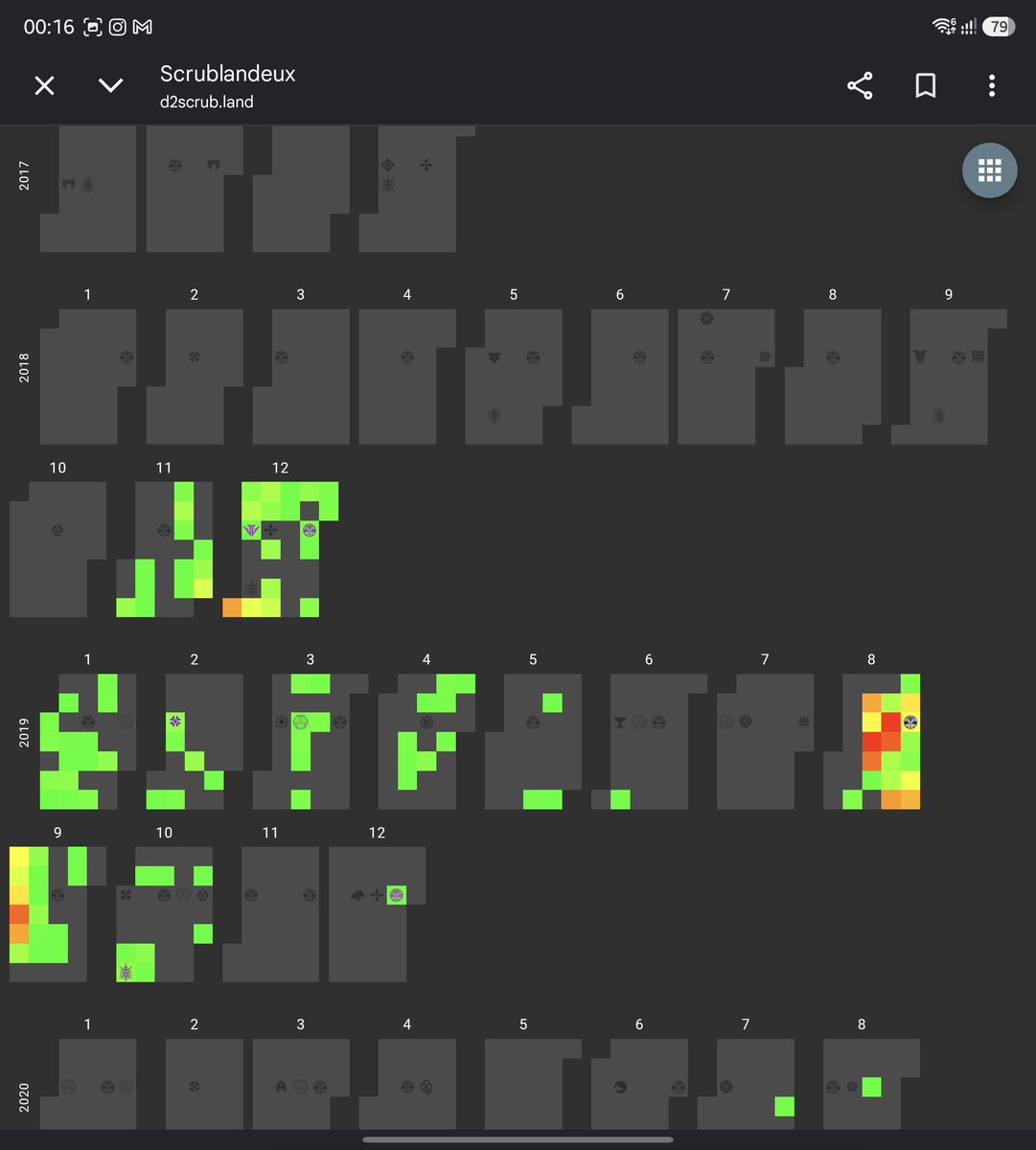1036x1150 pixels.
Task: Tap the lone green cell in July 2020
Action: pos(784,1106)
